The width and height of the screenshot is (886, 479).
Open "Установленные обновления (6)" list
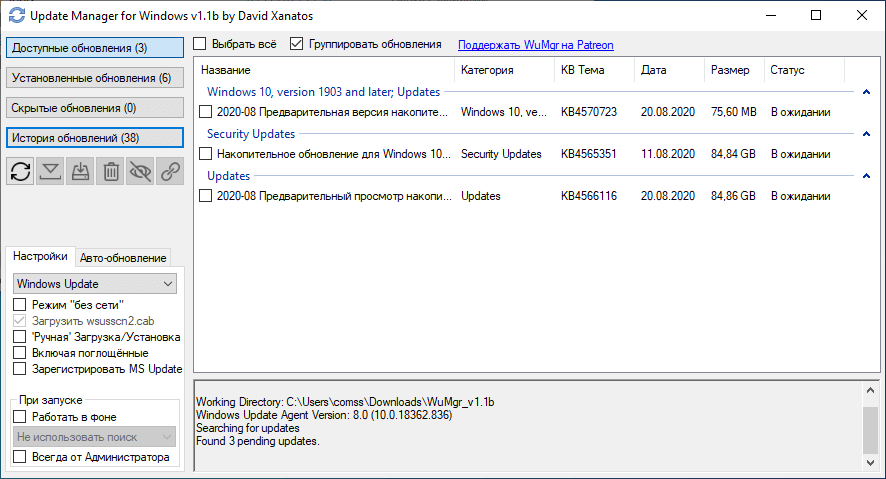pyautogui.click(x=95, y=78)
